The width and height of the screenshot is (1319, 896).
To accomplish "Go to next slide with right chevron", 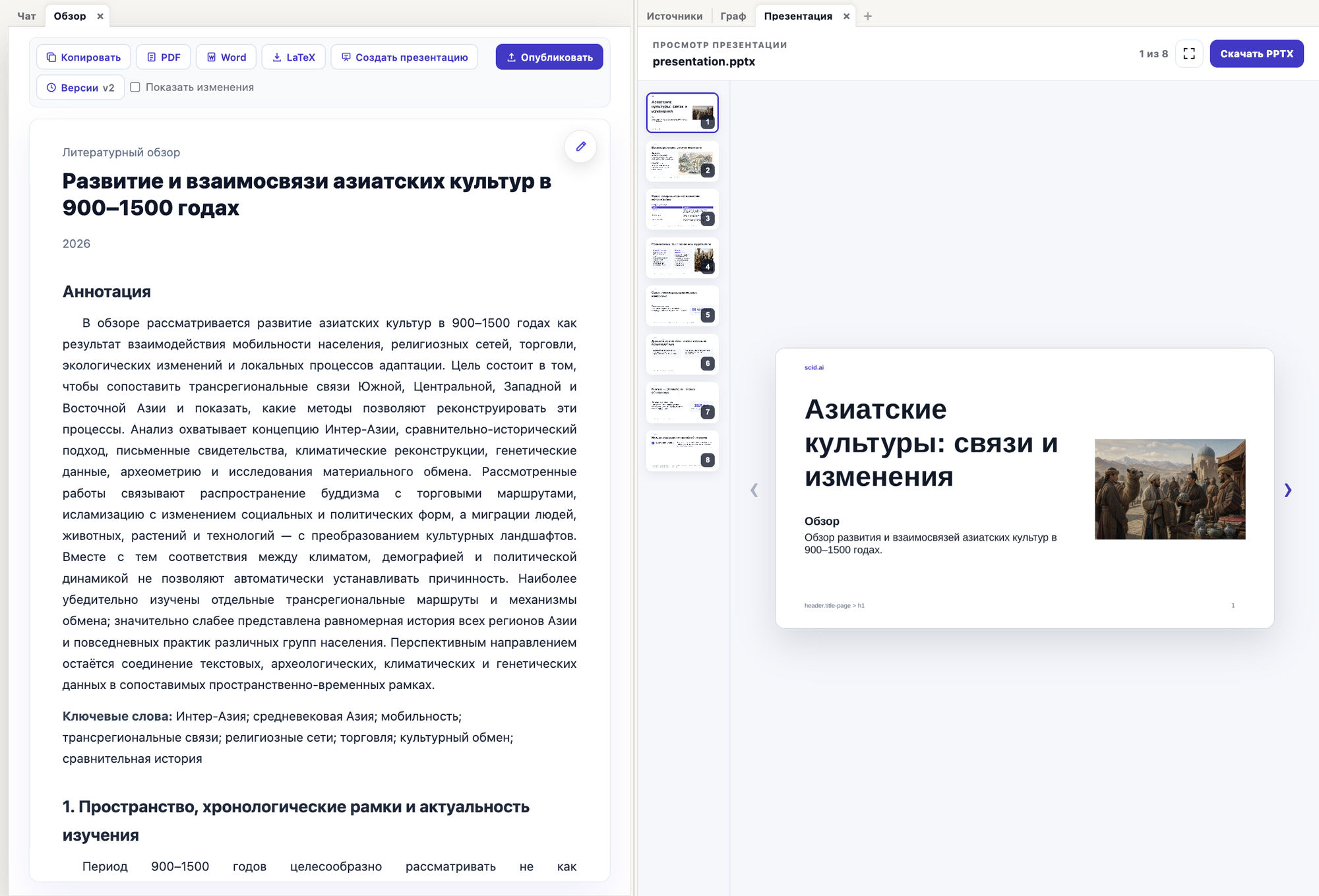I will click(x=1287, y=490).
